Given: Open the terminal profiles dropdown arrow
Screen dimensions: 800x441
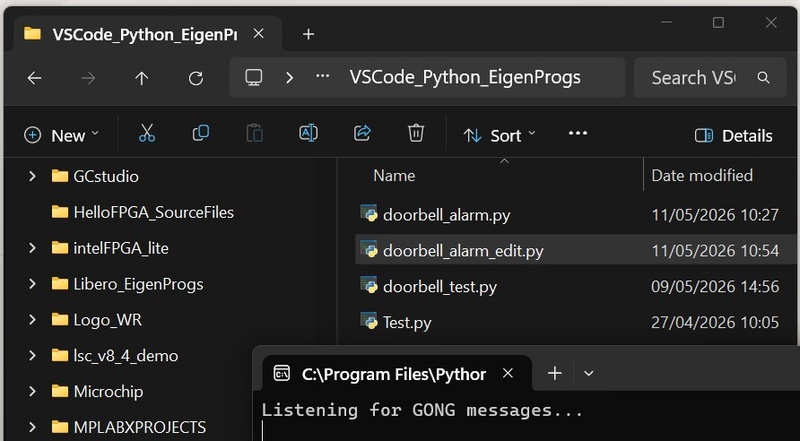Looking at the screenshot, I should (x=588, y=373).
